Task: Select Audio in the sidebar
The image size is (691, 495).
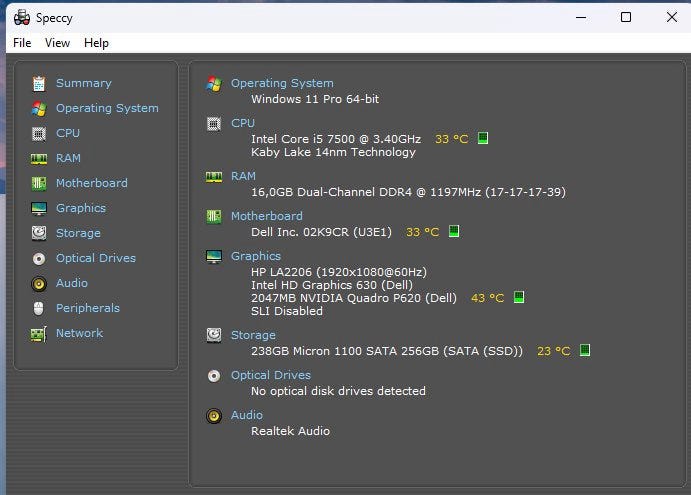Action: pyautogui.click(x=72, y=283)
